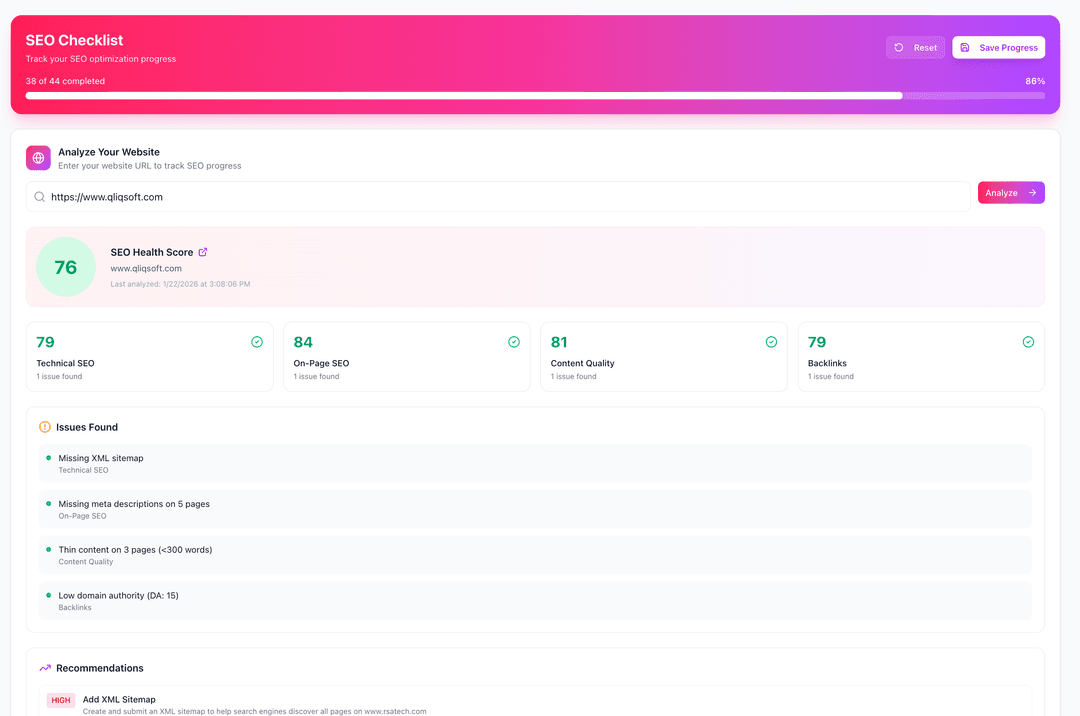Image resolution: width=1080 pixels, height=716 pixels.
Task: Select the Missing meta descriptions issue row
Action: (x=535, y=509)
